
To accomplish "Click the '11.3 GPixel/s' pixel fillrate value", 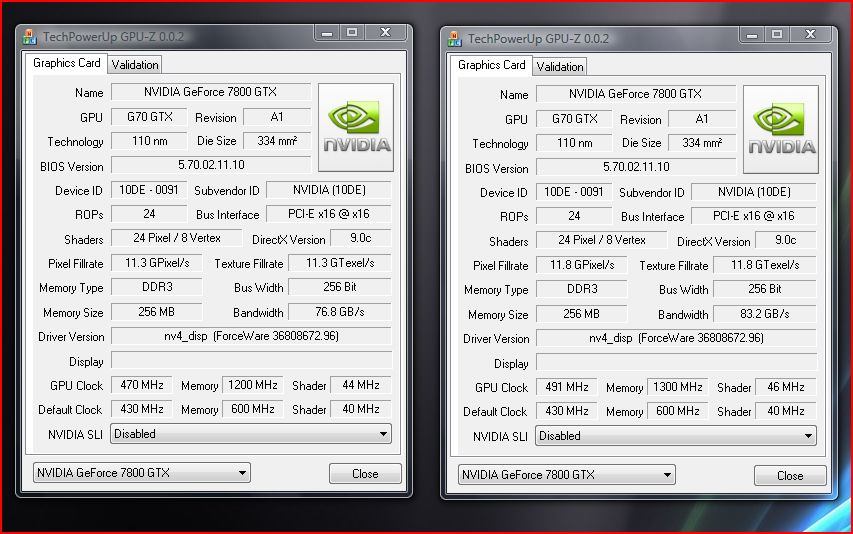I will coord(157,263).
